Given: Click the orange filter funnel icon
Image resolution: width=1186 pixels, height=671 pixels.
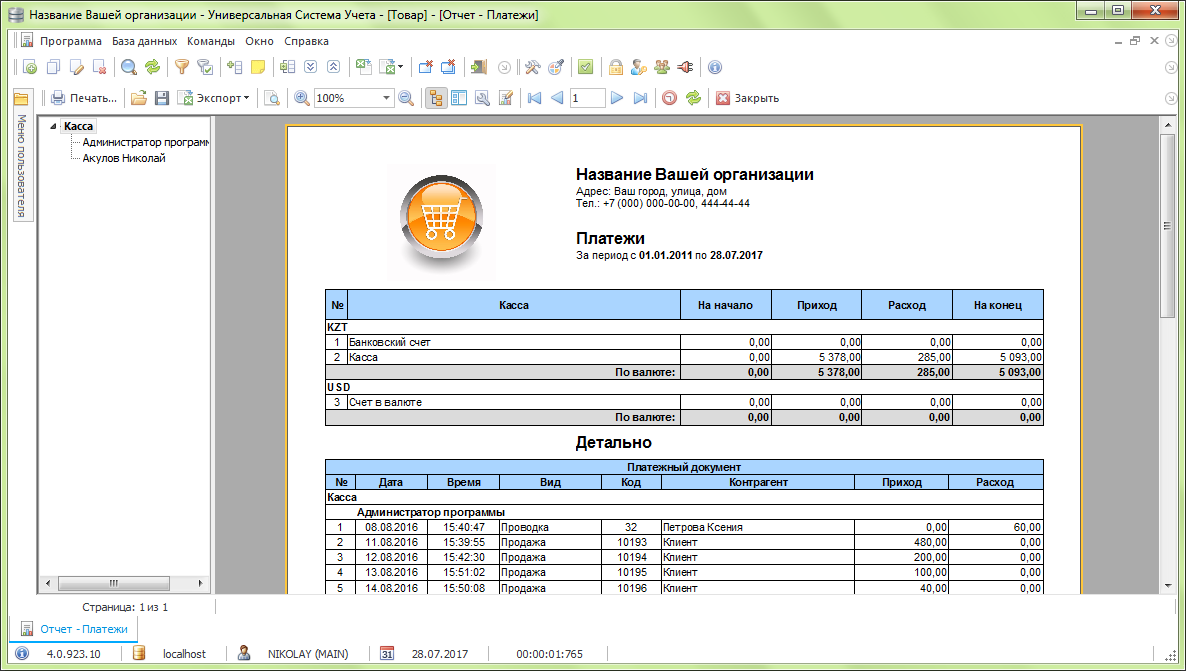Looking at the screenshot, I should [182, 67].
